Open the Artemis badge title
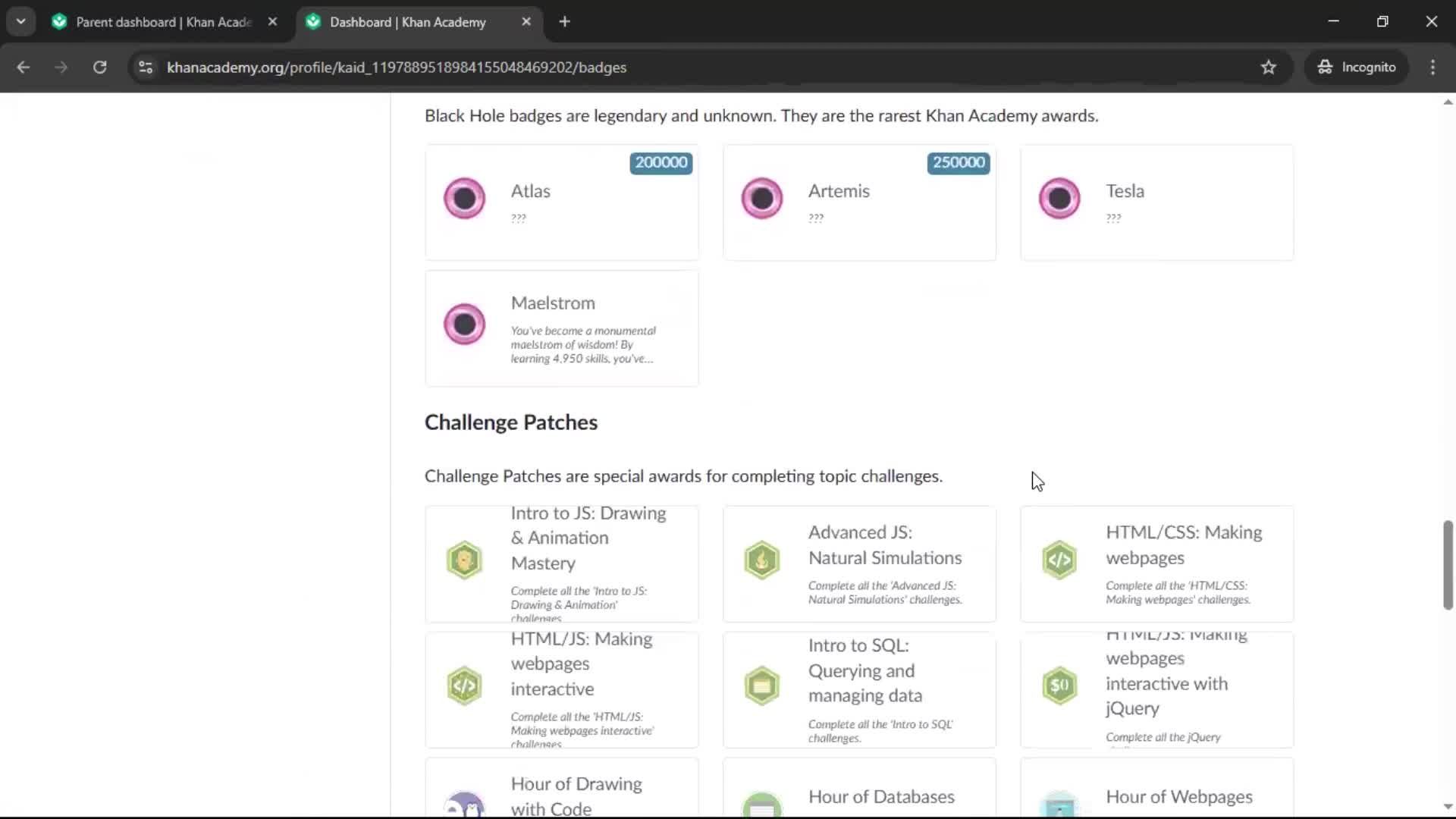 tap(839, 191)
